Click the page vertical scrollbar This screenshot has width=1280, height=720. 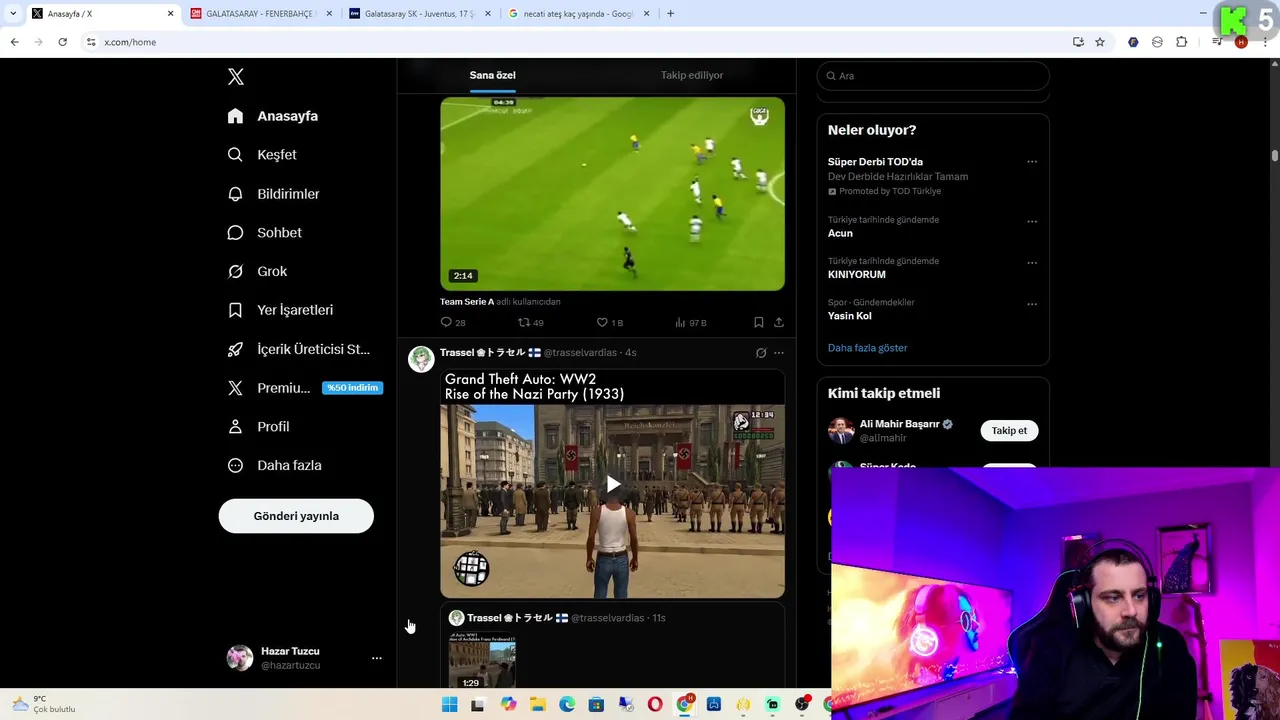coord(1275,156)
